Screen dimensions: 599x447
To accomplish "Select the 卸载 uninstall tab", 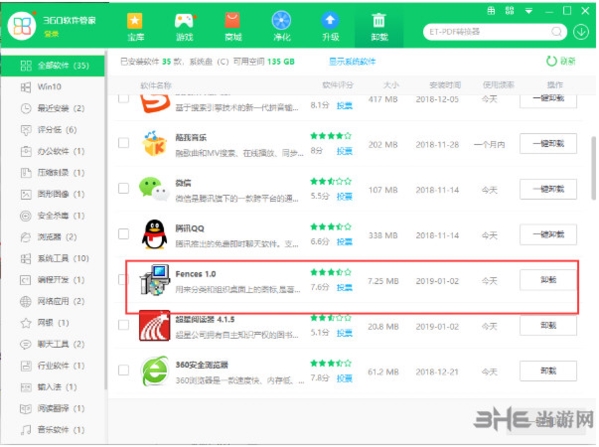I will click(x=379, y=27).
